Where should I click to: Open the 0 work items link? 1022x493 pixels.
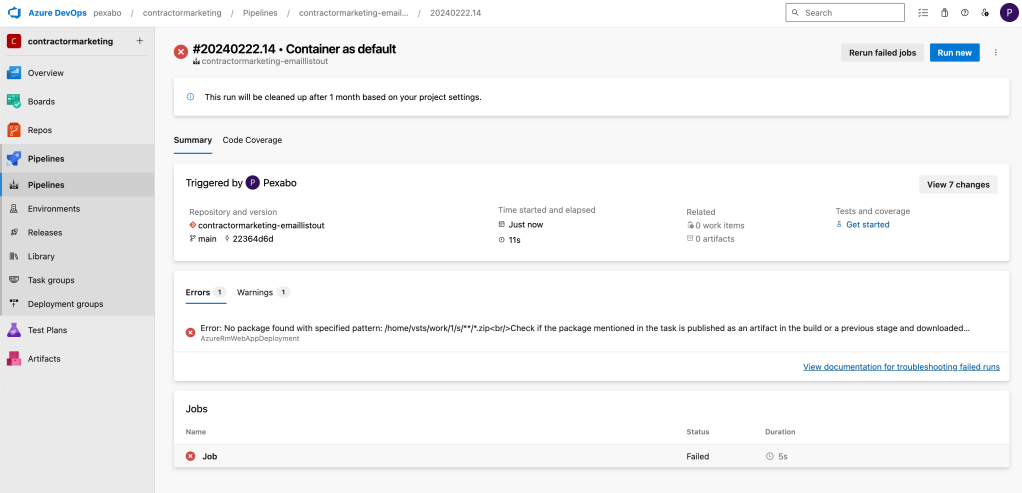point(719,226)
